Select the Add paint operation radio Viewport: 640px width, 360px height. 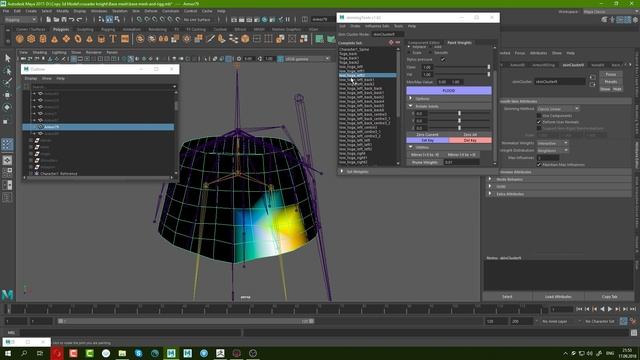(431, 47)
